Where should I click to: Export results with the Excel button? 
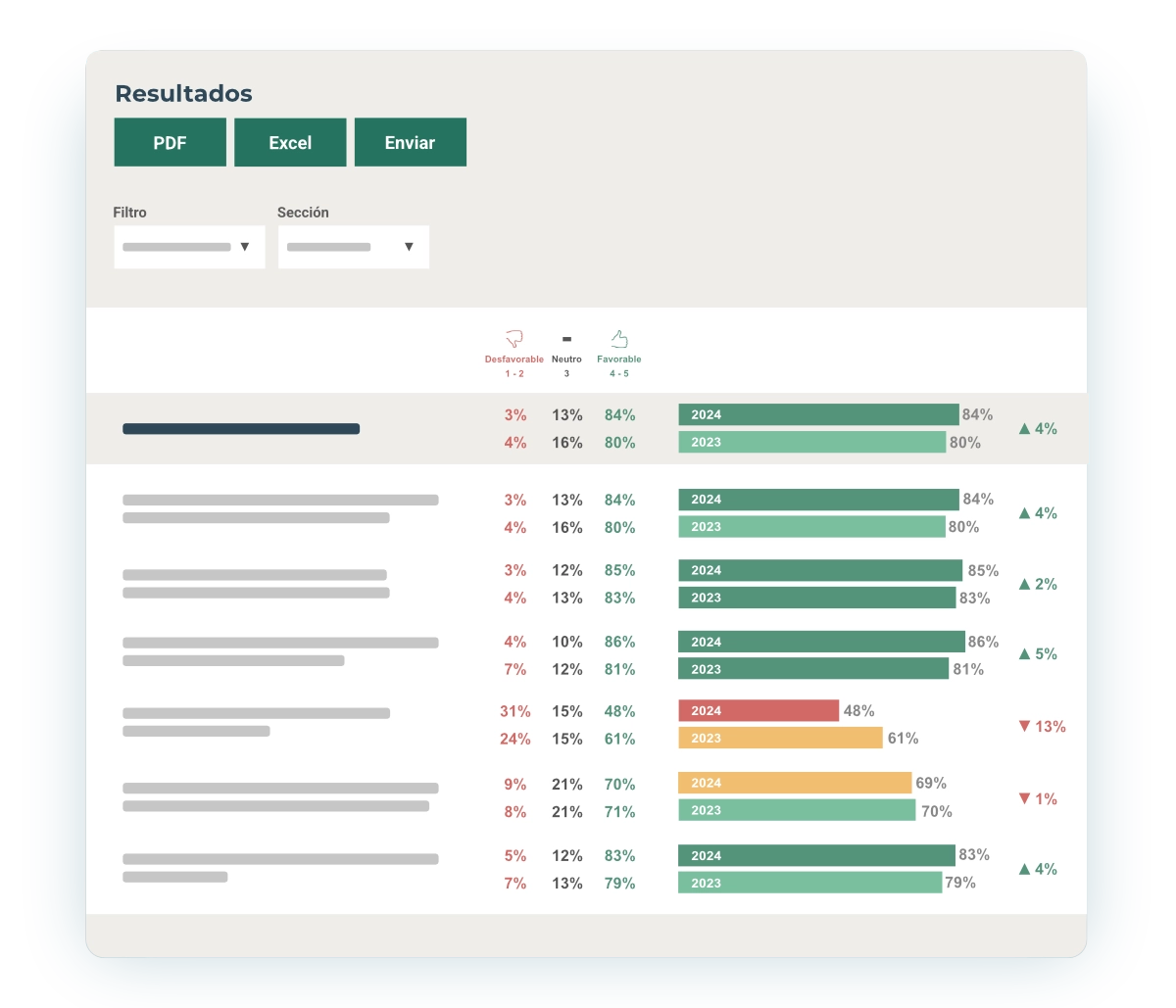point(290,142)
